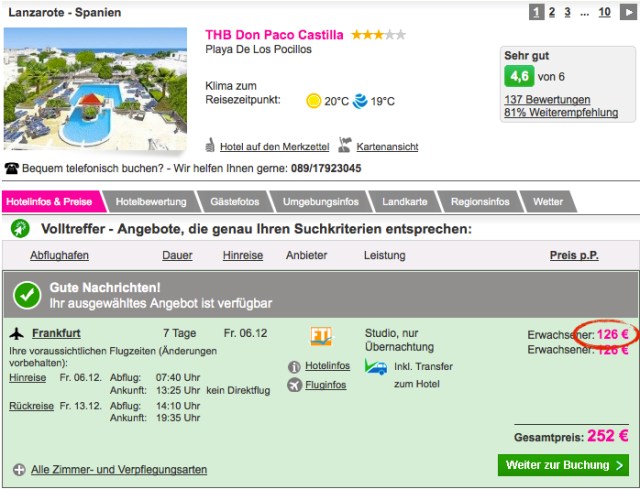The image size is (640, 489).
Task: Switch to the Hotelbewertung tab
Action: [151, 202]
